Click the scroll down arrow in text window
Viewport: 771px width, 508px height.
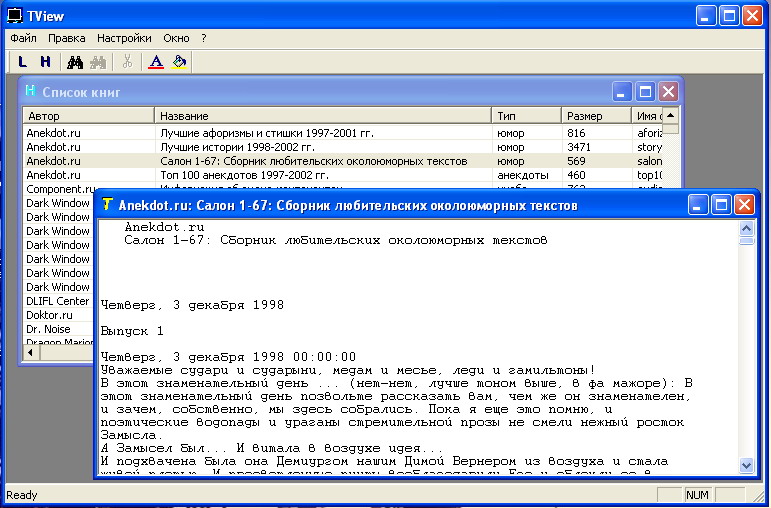point(746,465)
